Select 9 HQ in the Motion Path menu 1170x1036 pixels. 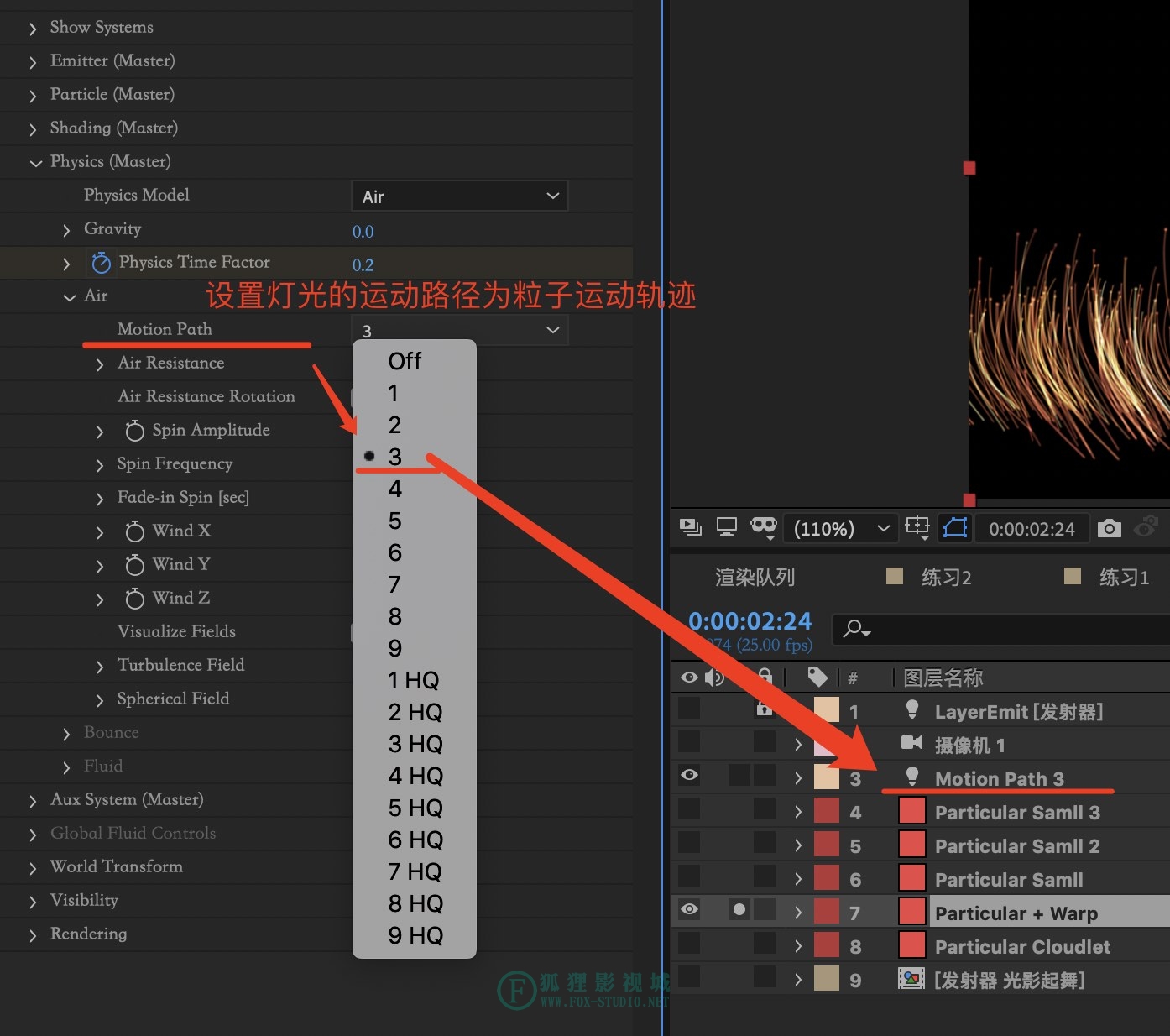[x=415, y=935]
